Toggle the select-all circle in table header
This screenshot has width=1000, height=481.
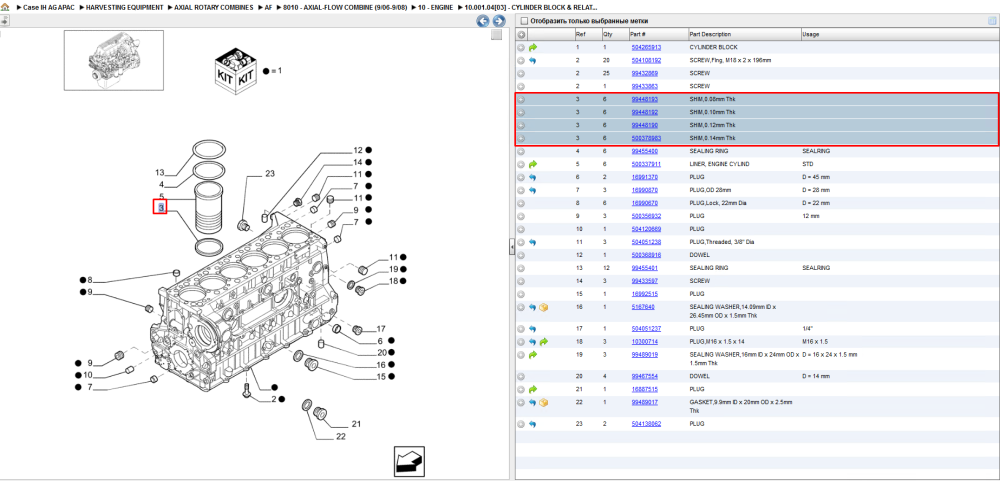[x=521, y=34]
